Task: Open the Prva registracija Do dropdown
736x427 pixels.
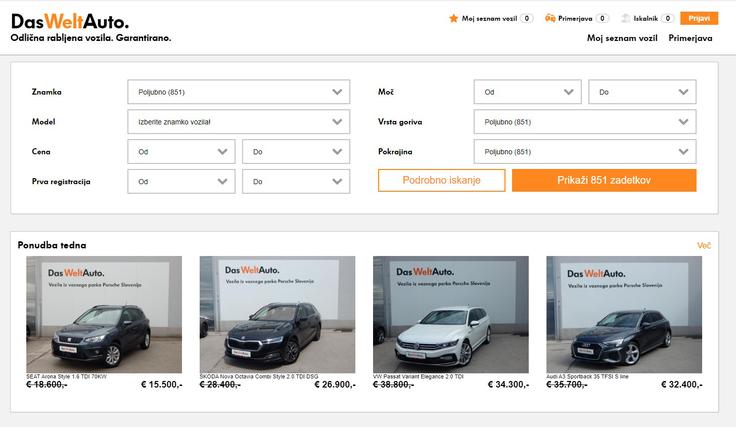Action: tap(296, 182)
